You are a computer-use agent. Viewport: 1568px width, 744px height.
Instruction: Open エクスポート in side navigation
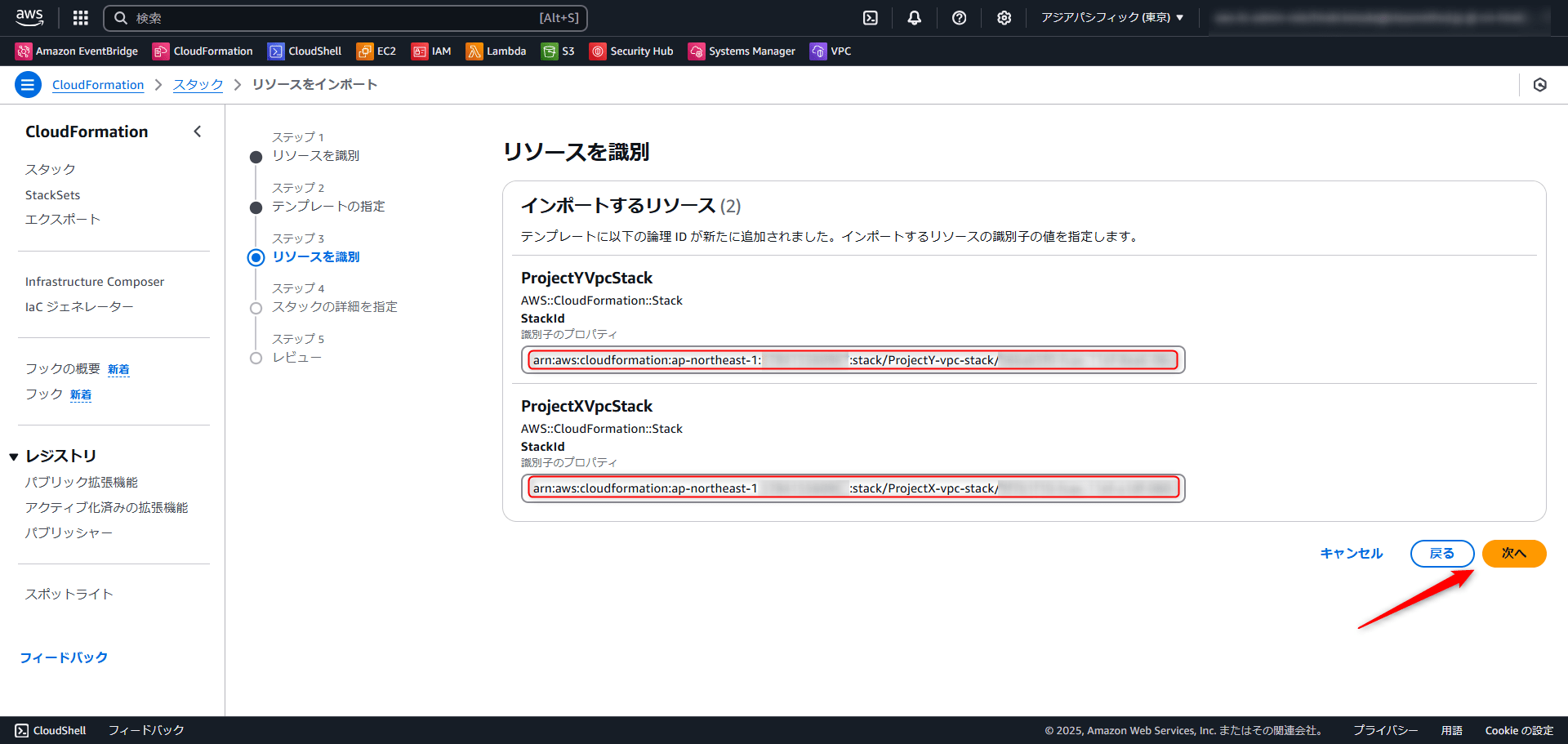(x=62, y=219)
